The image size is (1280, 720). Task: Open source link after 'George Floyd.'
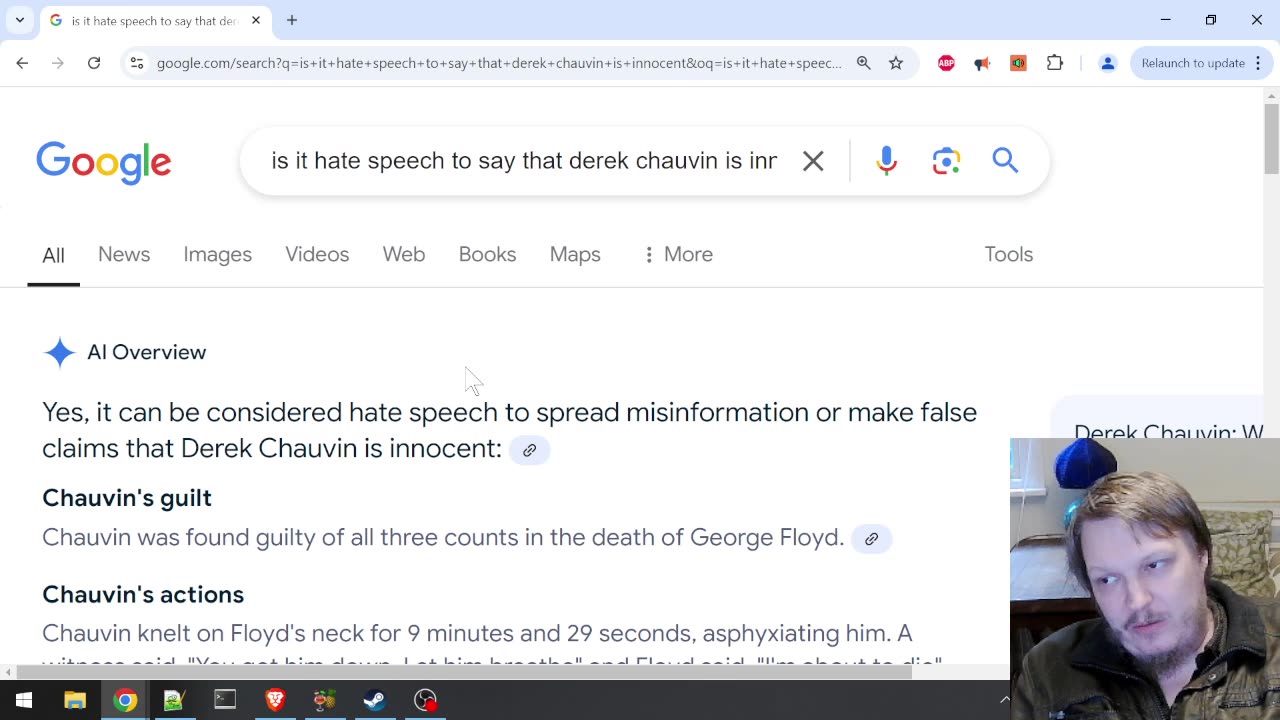point(871,539)
